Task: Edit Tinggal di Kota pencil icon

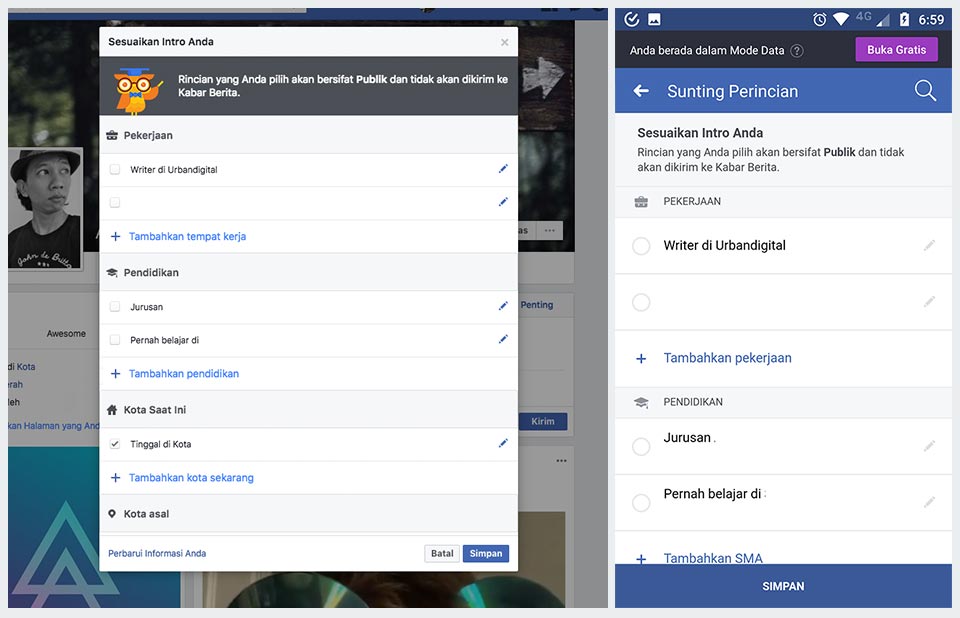Action: [503, 443]
